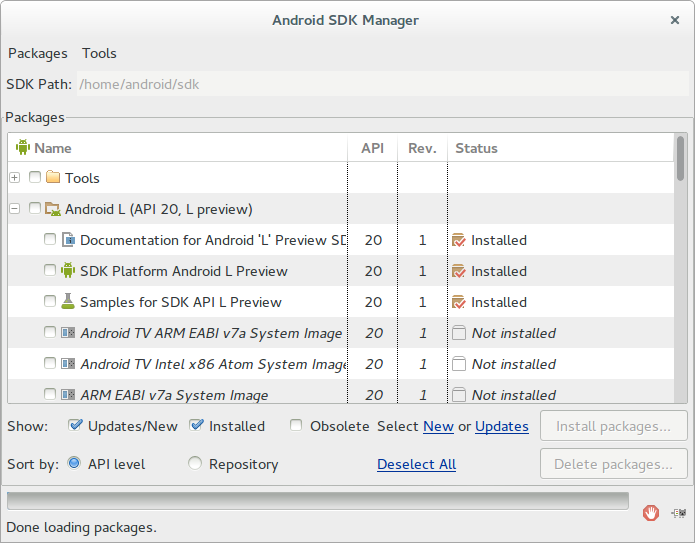Select the API level sort radio button
The height and width of the screenshot is (543, 695).
(74, 463)
